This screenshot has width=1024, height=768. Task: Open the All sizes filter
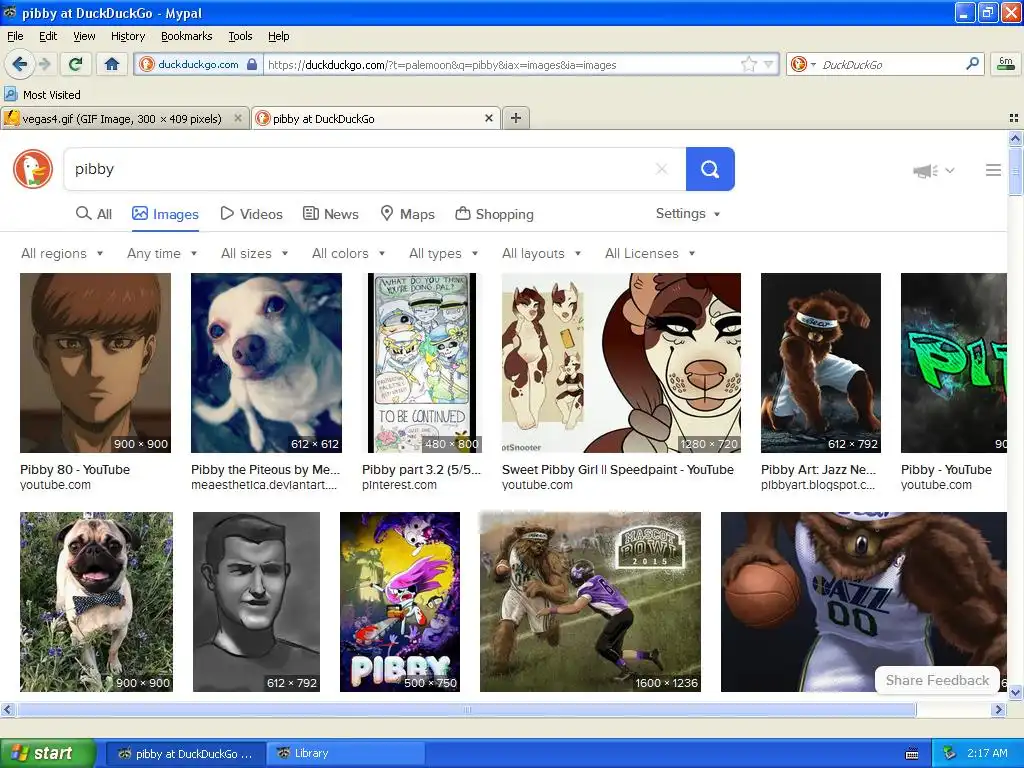point(254,253)
